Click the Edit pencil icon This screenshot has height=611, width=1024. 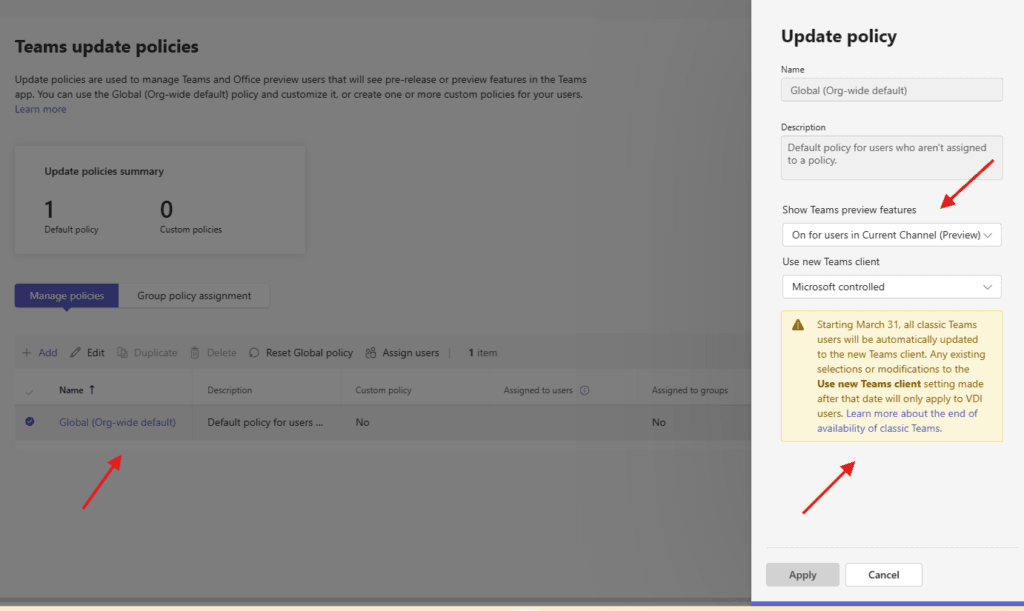pos(75,353)
